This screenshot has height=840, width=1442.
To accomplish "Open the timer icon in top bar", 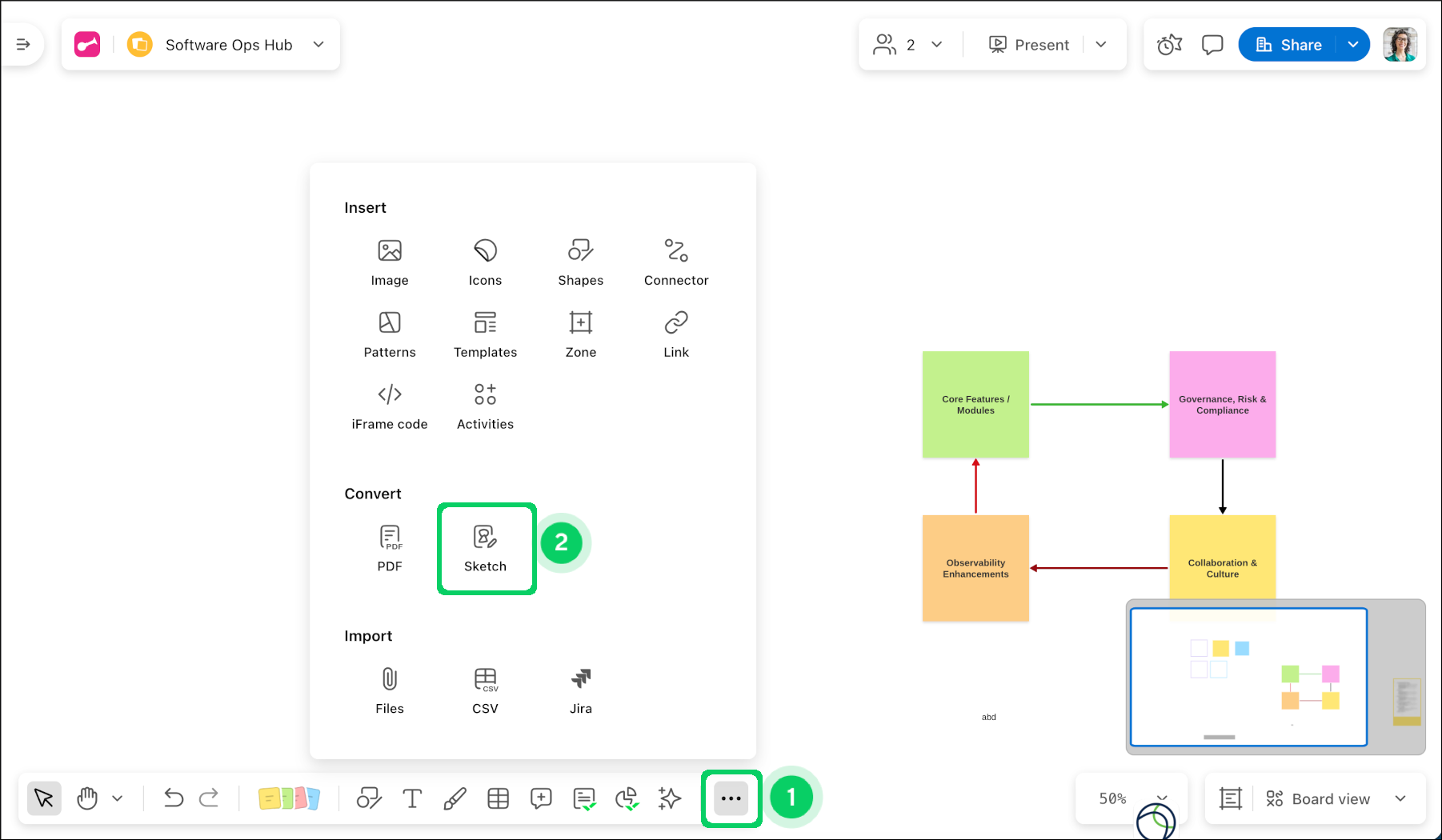I will (x=1169, y=45).
